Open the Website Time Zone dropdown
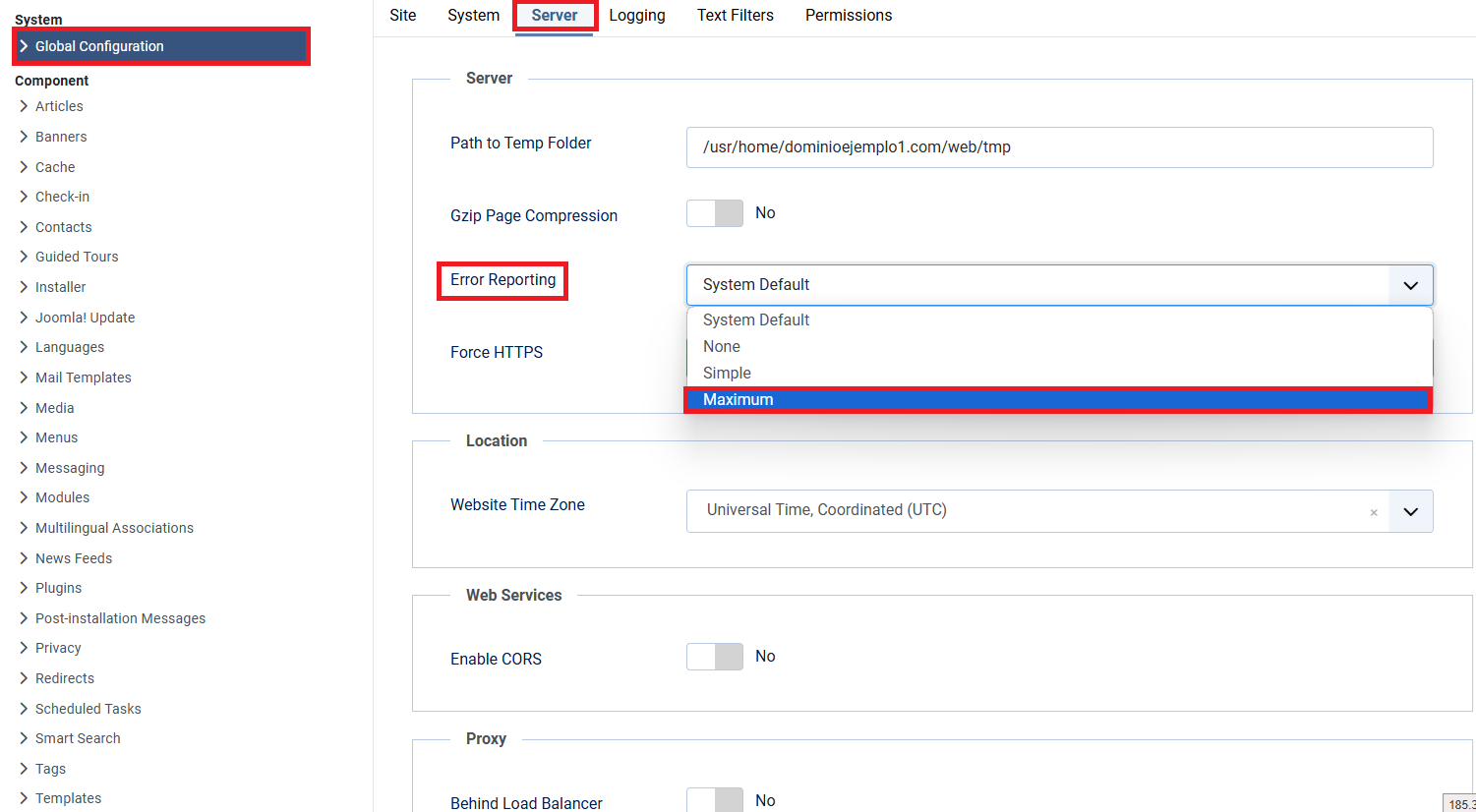1476x812 pixels. (1410, 511)
